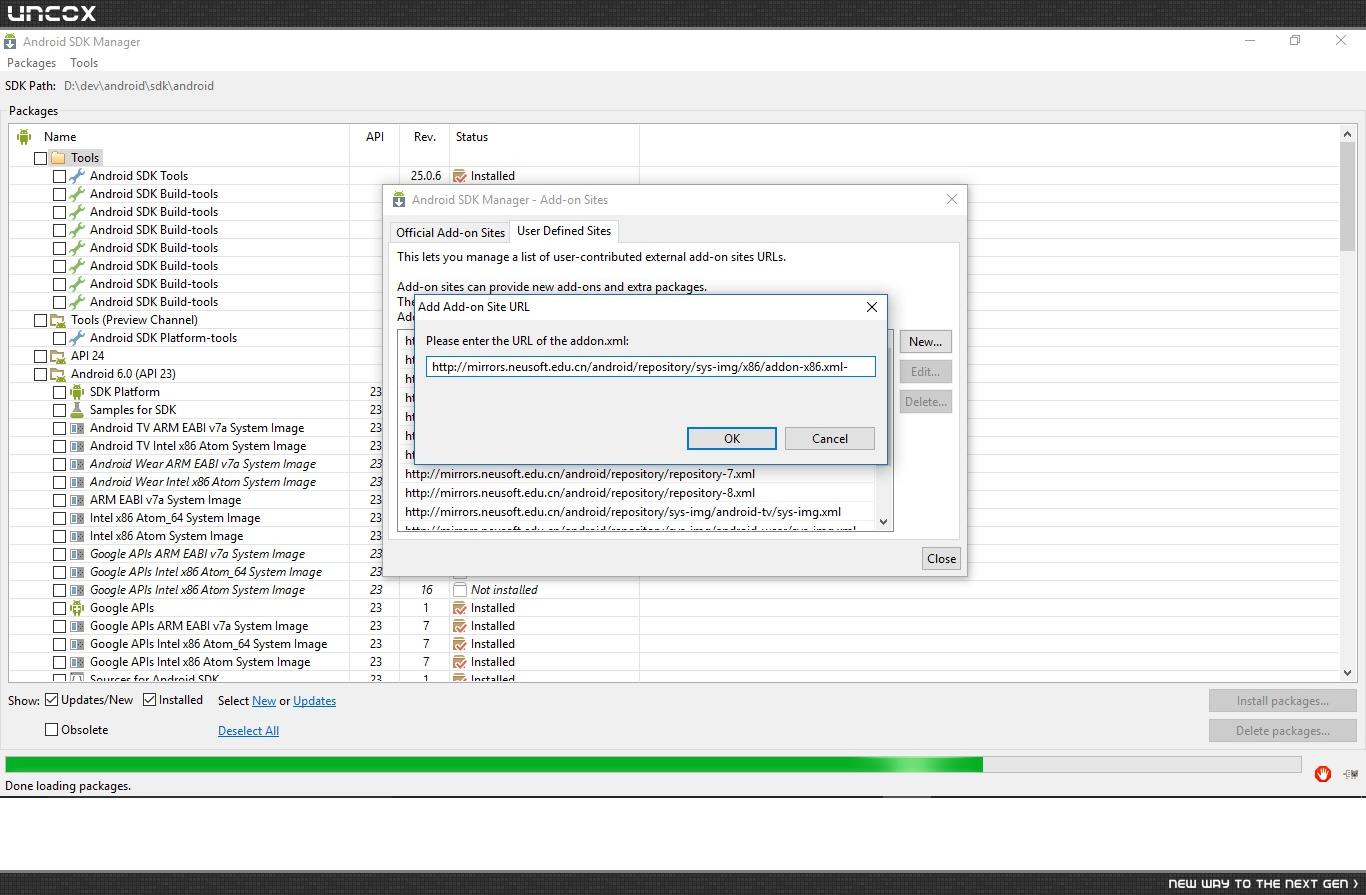Image resolution: width=1366 pixels, height=895 pixels.
Task: Click the packages list scrollbar down arrow
Action: coord(1347,674)
